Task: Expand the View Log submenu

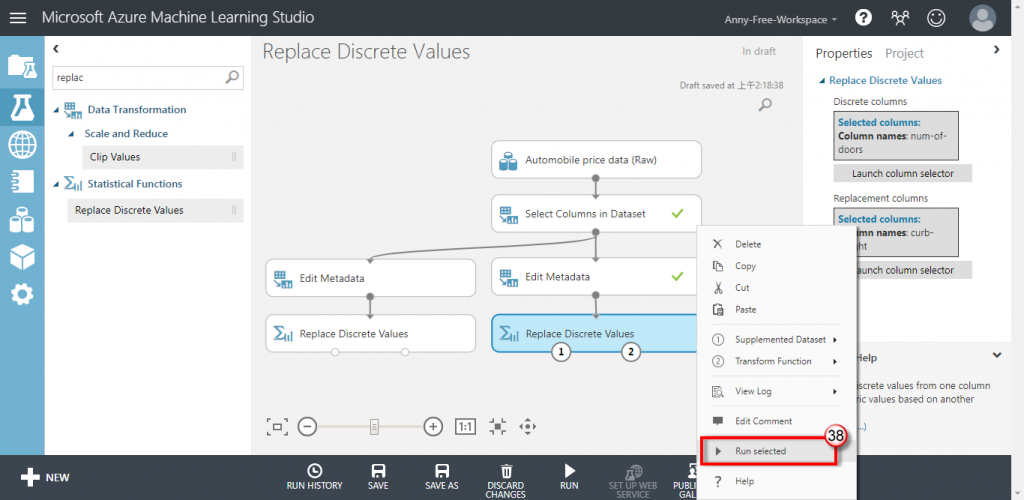Action: pyautogui.click(x=775, y=392)
